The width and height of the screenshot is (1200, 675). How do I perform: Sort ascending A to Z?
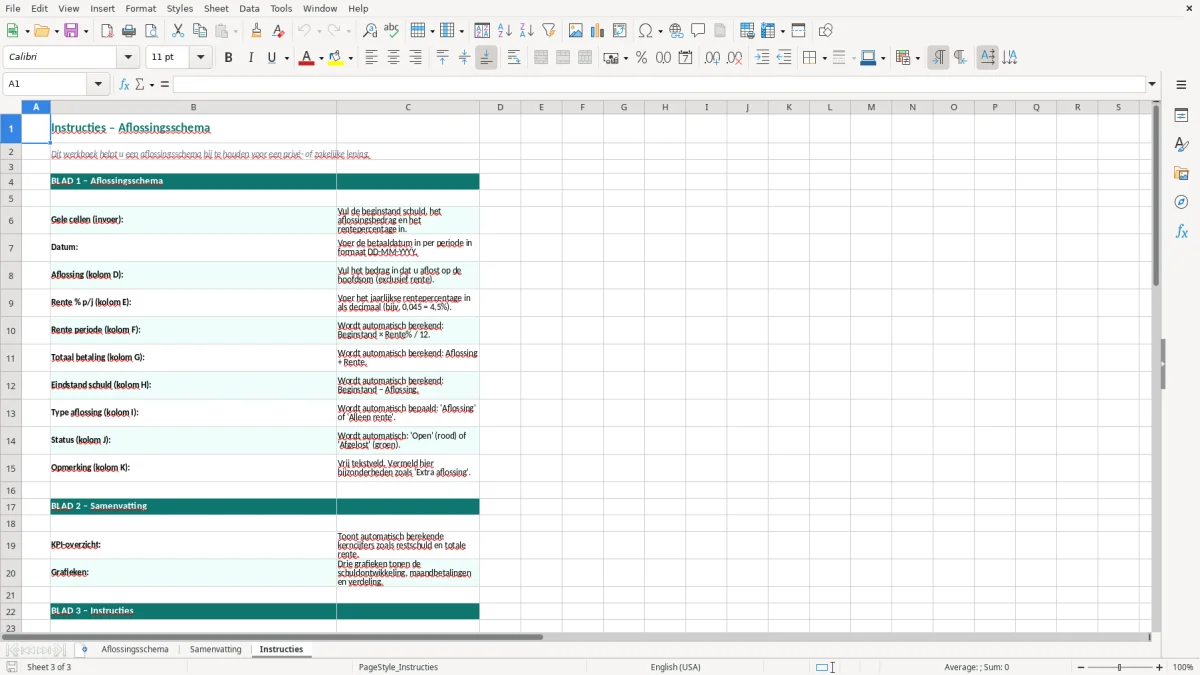505,31
